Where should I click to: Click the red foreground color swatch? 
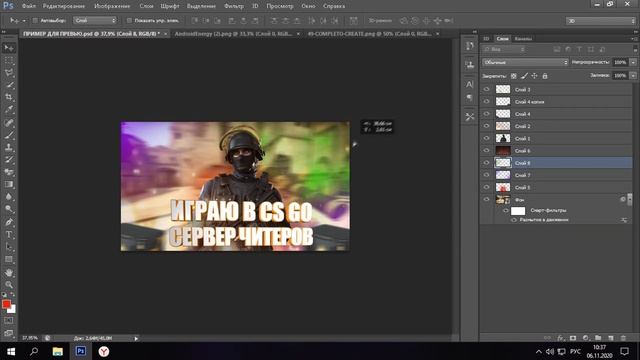coord(6,304)
